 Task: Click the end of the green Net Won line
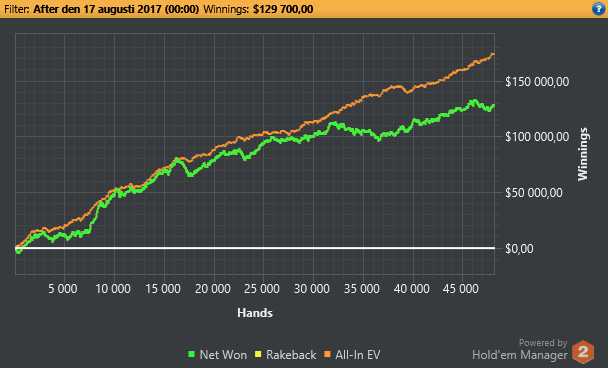tap(493, 105)
